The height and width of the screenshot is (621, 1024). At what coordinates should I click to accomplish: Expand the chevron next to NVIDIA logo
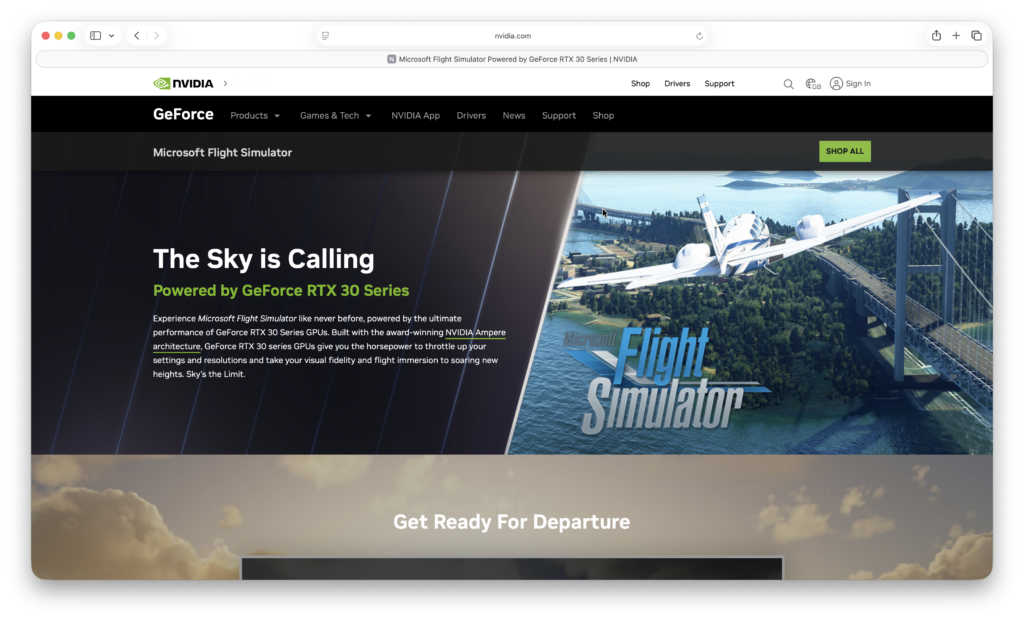click(x=225, y=84)
